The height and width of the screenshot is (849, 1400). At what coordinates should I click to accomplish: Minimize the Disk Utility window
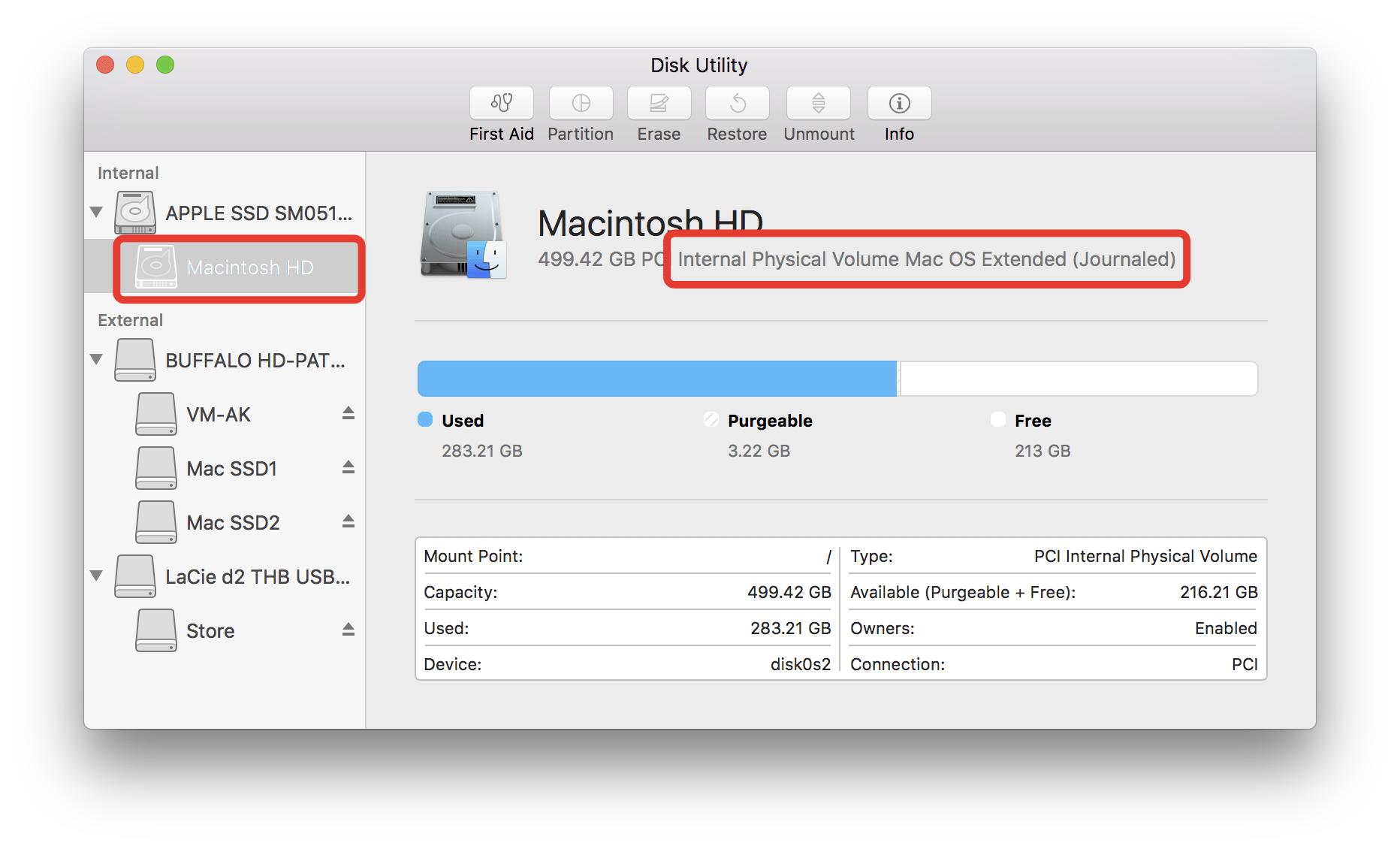135,65
